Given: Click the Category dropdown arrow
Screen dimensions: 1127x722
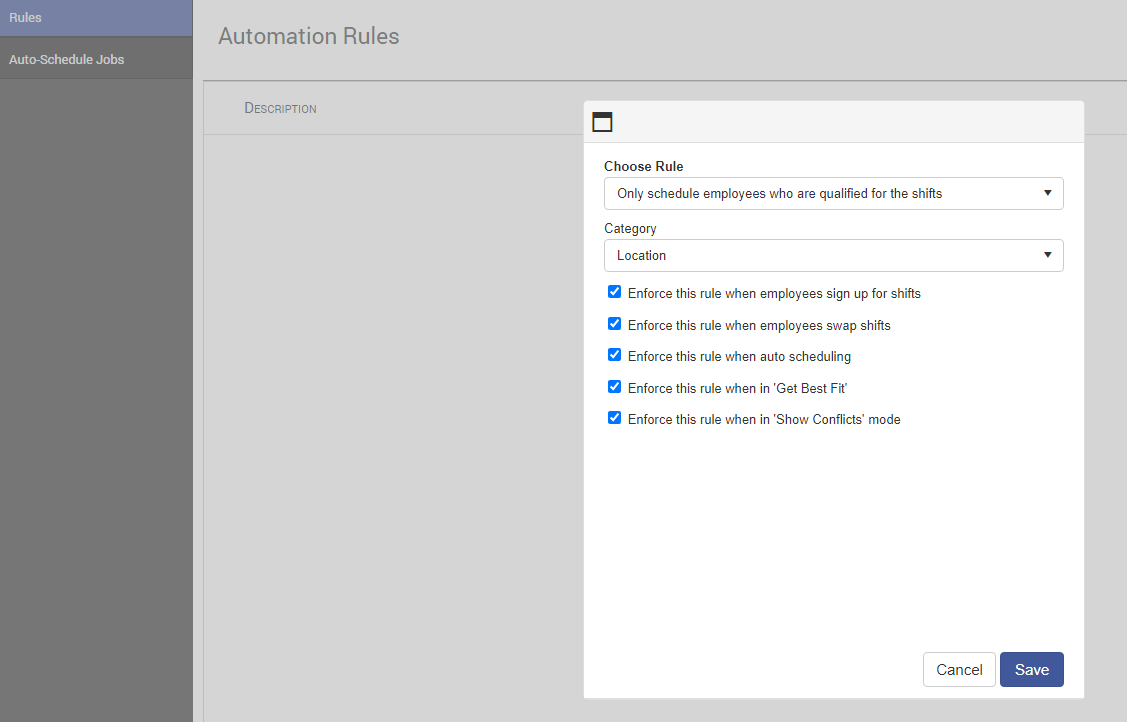Looking at the screenshot, I should coord(1047,255).
